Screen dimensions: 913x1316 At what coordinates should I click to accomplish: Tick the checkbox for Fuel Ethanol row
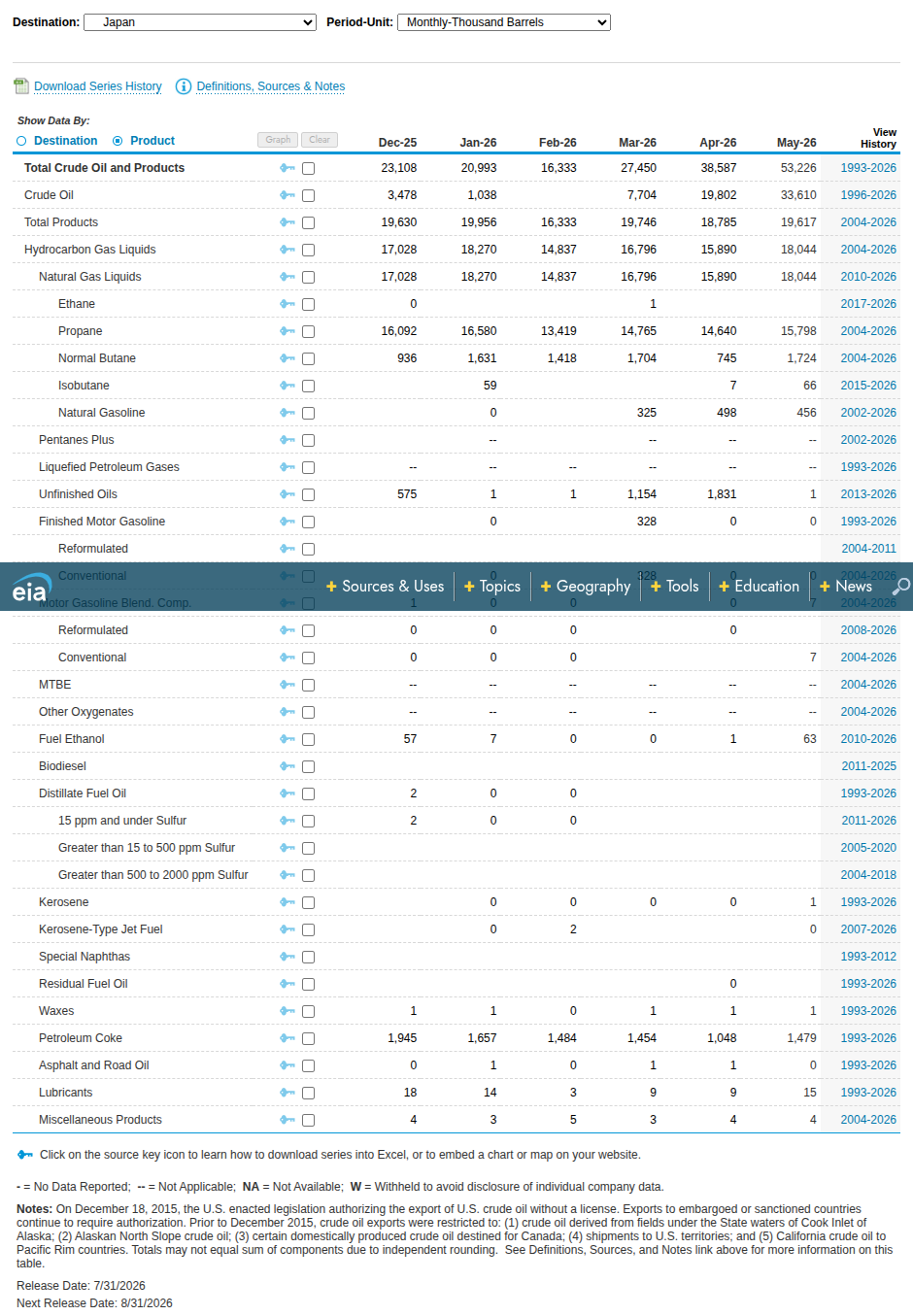click(x=308, y=739)
